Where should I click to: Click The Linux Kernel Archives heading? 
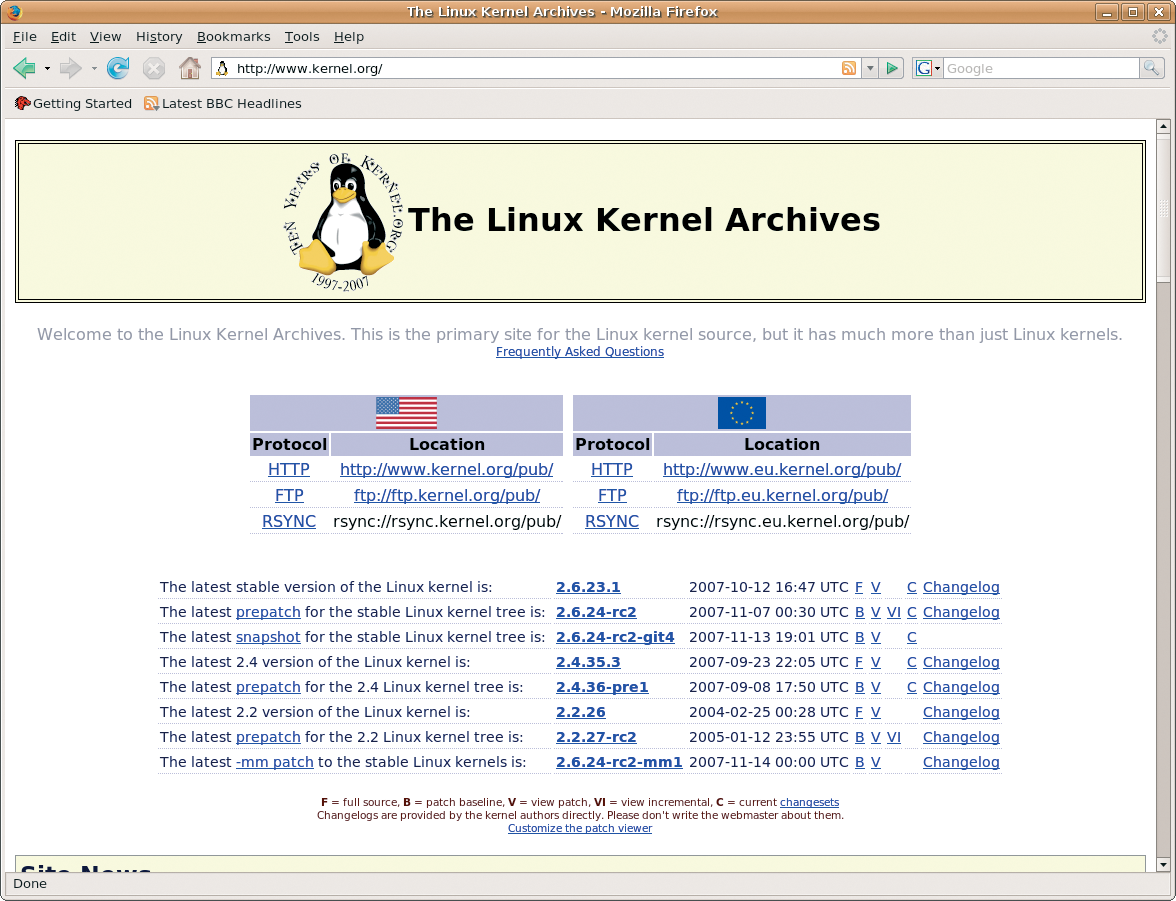[x=644, y=220]
